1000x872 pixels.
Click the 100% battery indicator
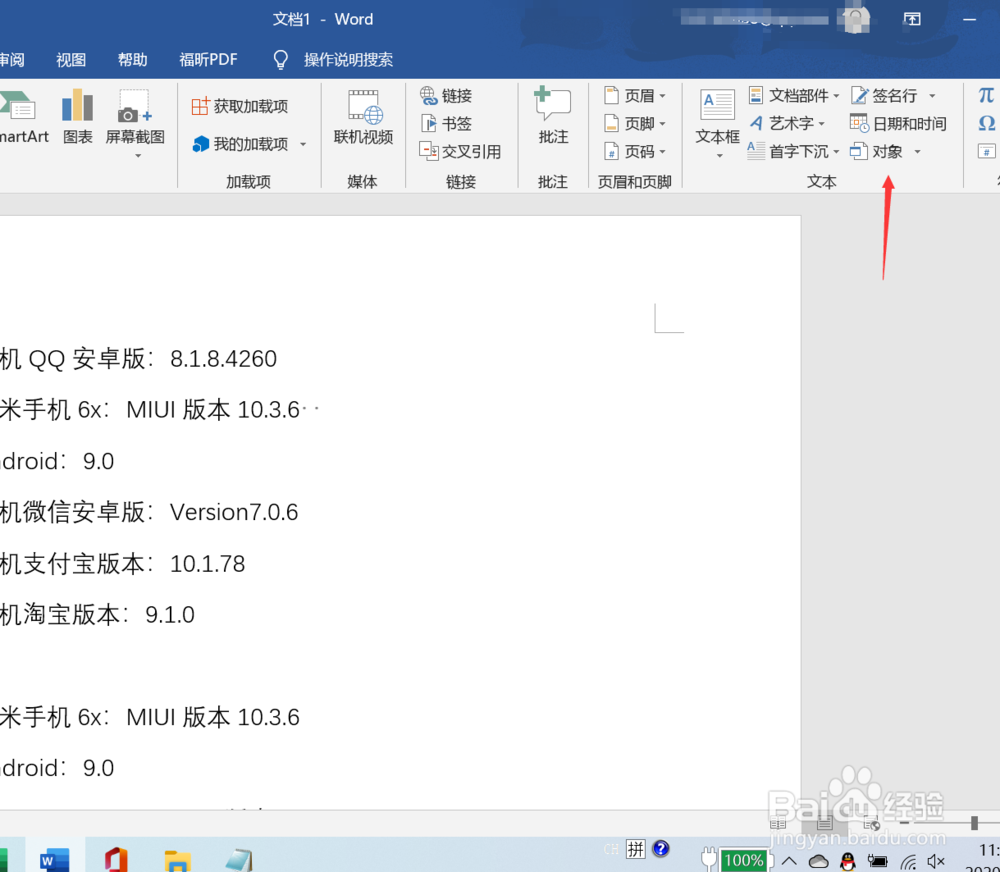(743, 861)
